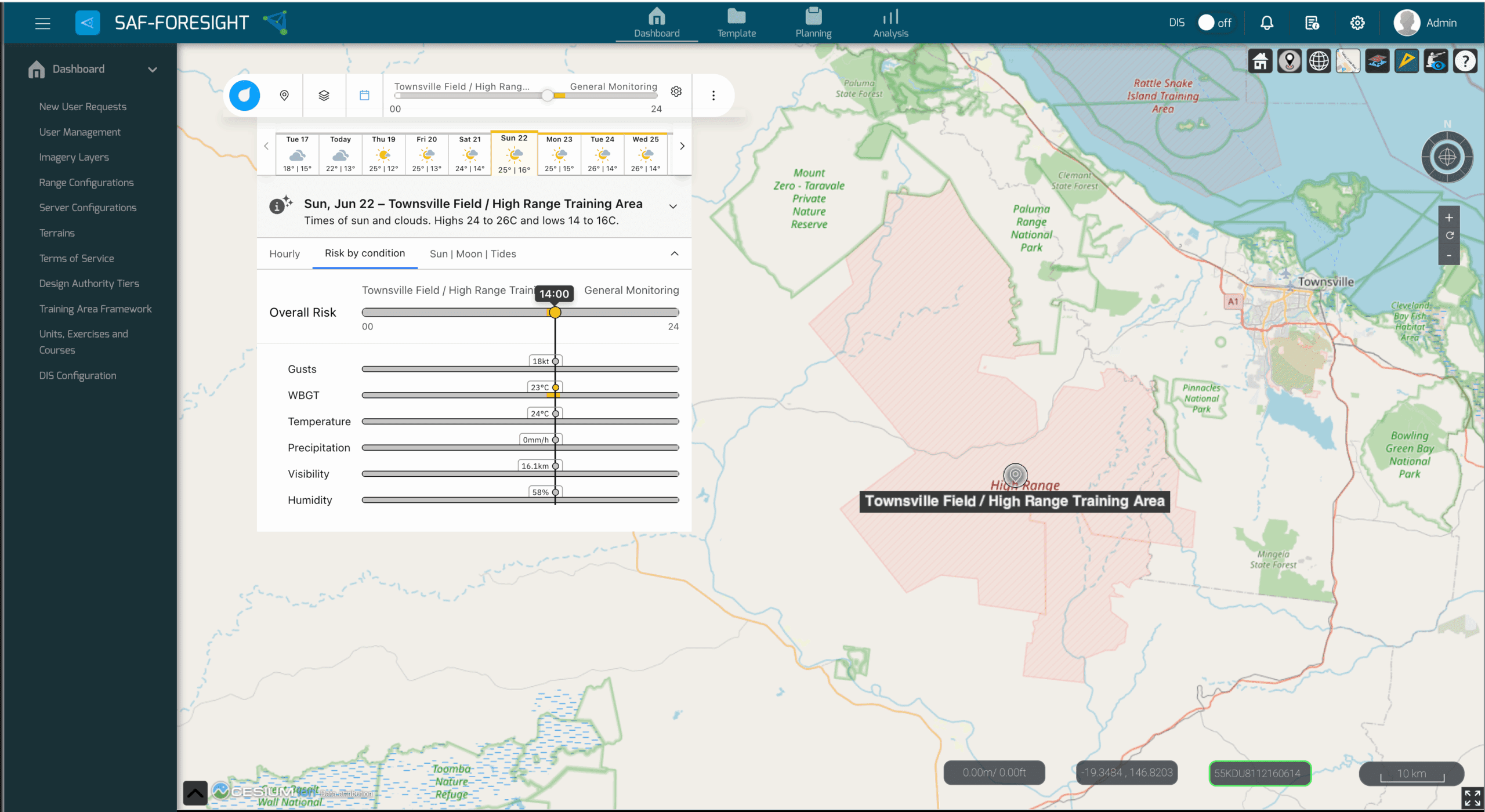1485x812 pixels.
Task: Click the Admin user avatar
Action: click(1407, 23)
